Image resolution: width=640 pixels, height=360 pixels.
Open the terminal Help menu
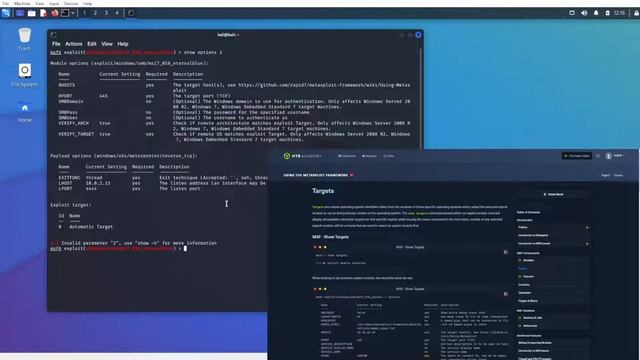point(123,44)
